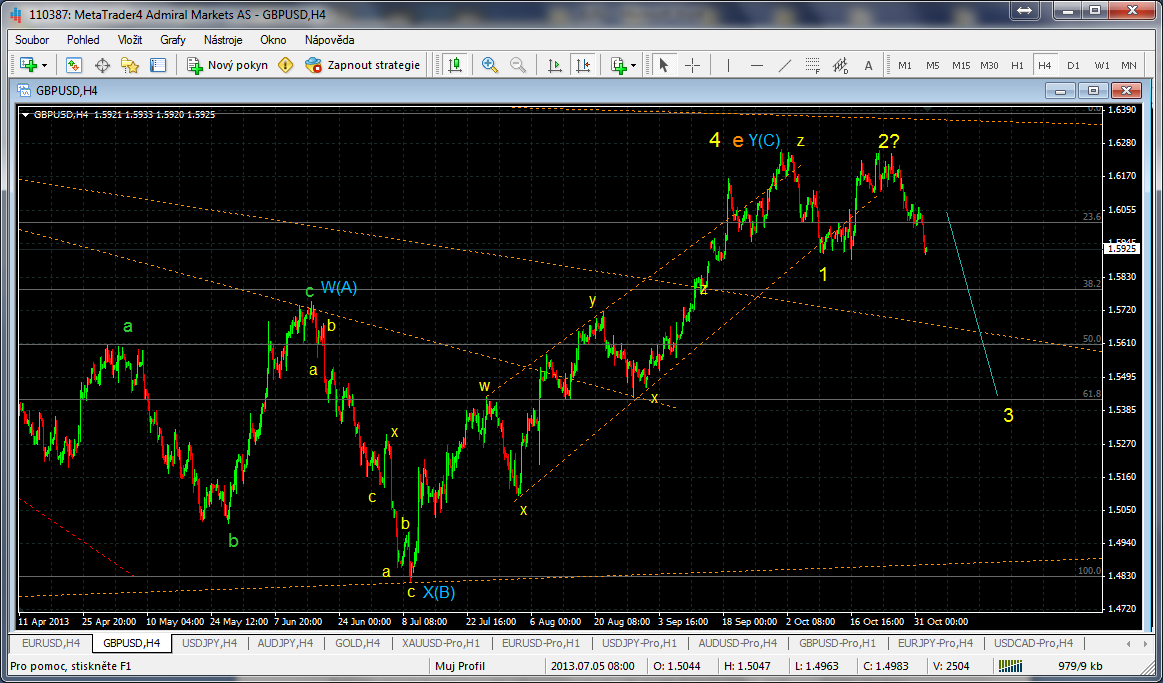This screenshot has height=683, width=1163.
Task: Expand the new chart dropdown arrow
Action: click(45, 65)
